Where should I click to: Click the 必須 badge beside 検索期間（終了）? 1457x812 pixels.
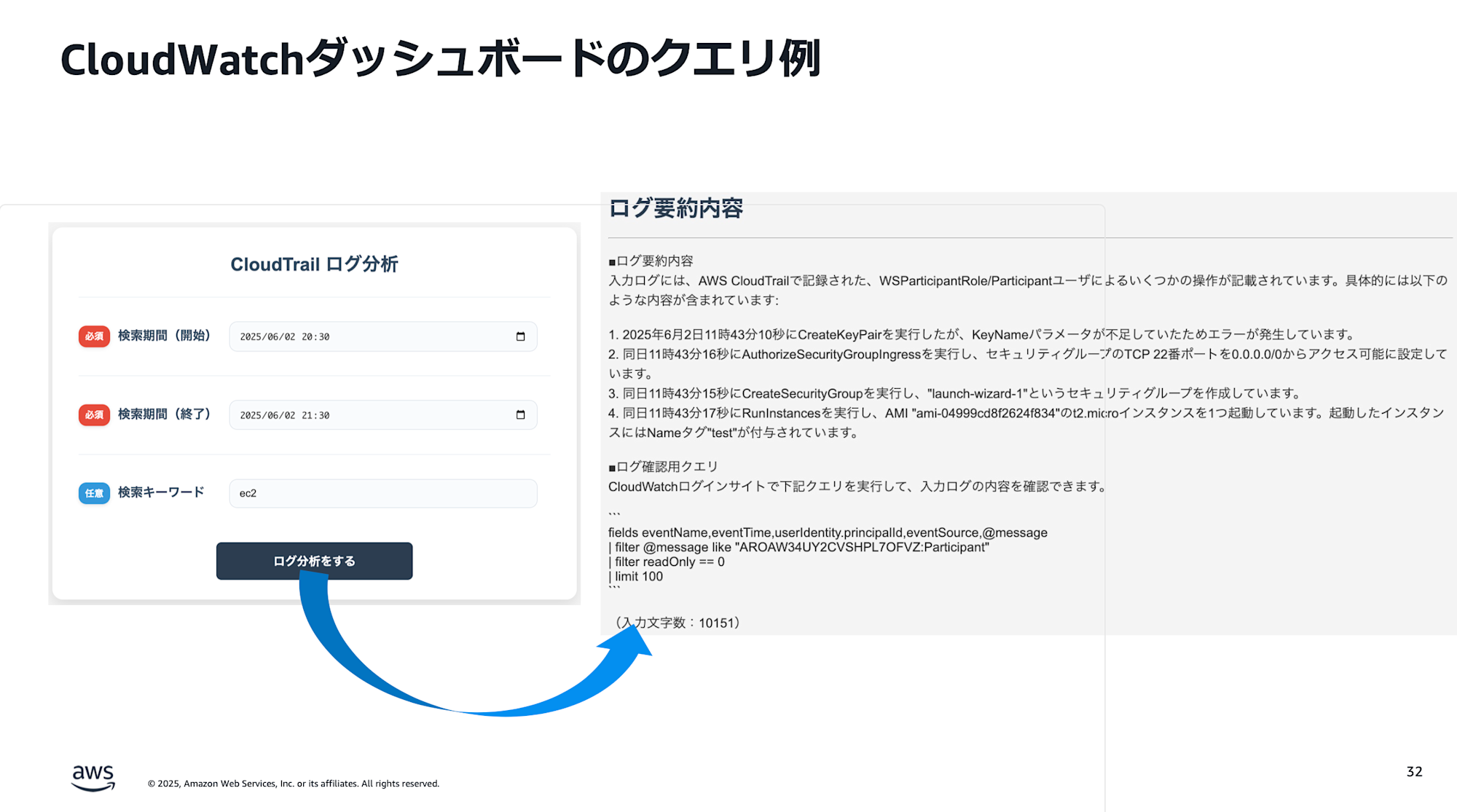click(x=94, y=414)
